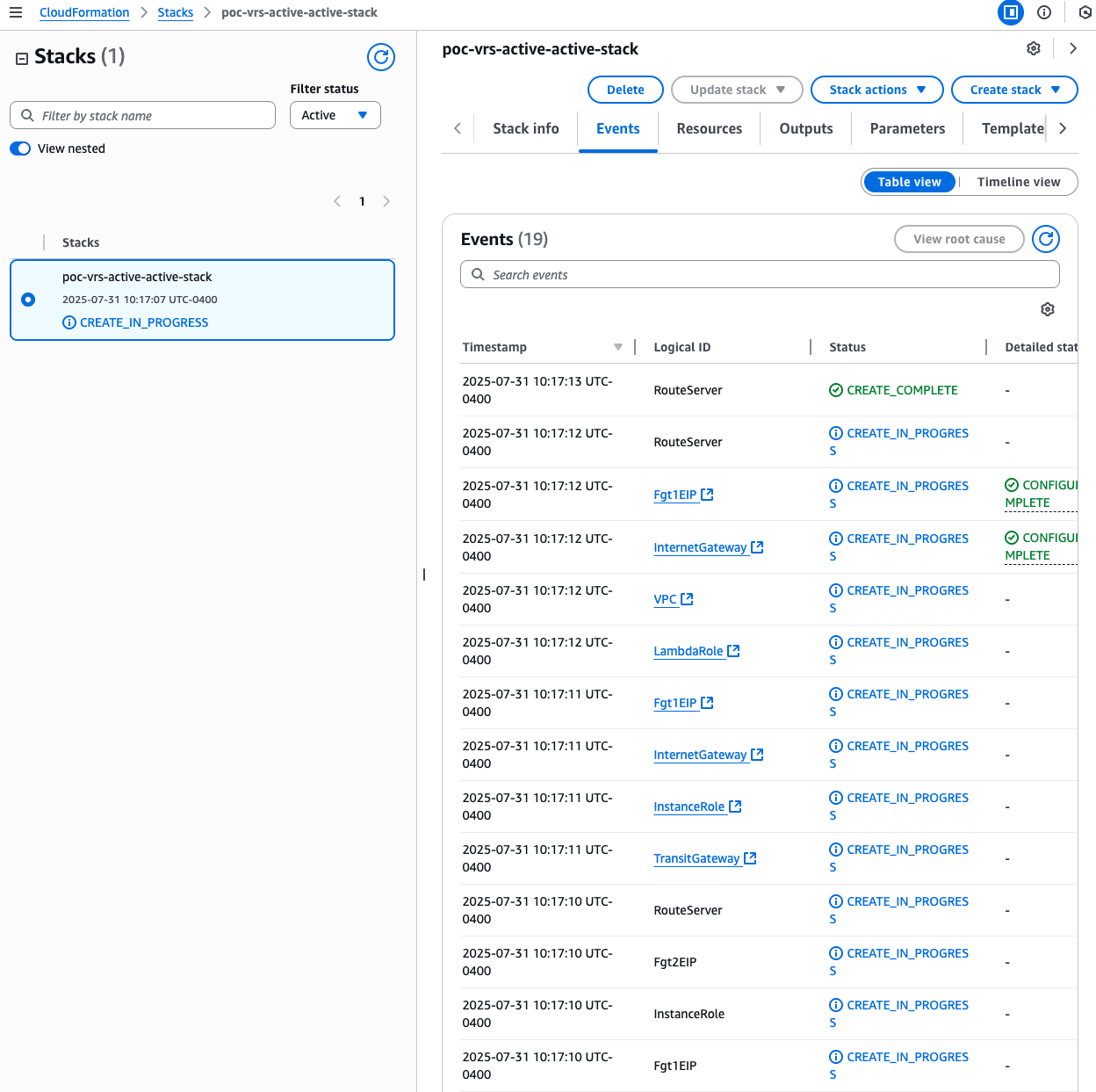Image resolution: width=1096 pixels, height=1092 pixels.
Task: Click the Status column header
Action: (x=847, y=347)
